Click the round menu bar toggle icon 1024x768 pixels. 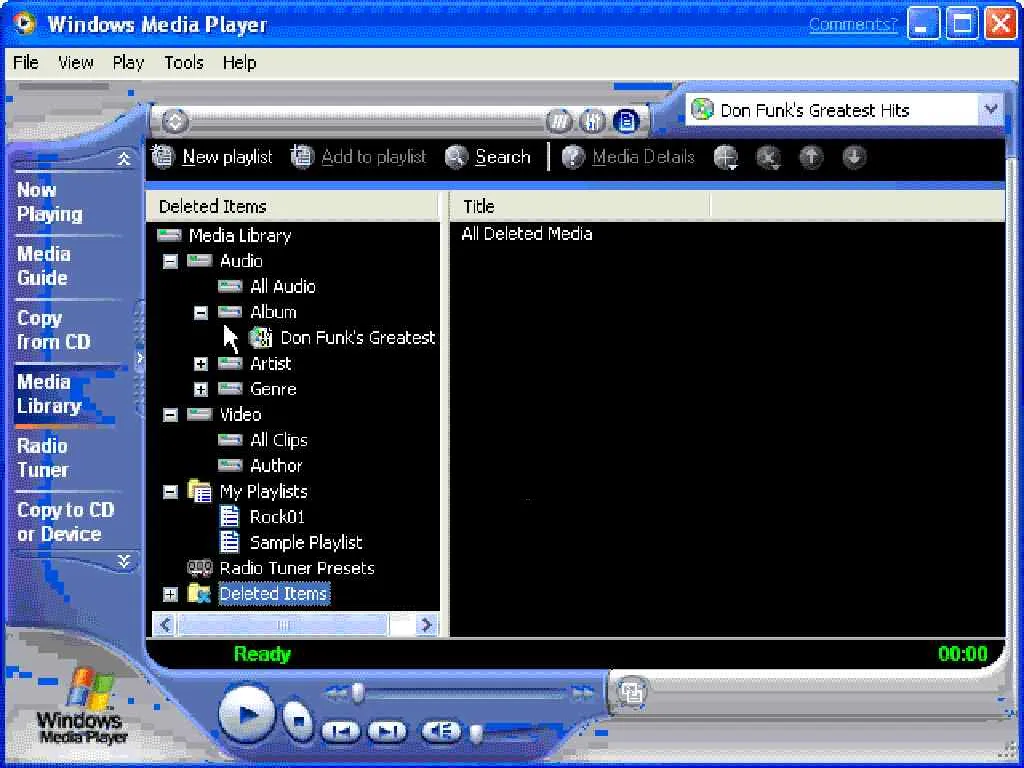175,121
